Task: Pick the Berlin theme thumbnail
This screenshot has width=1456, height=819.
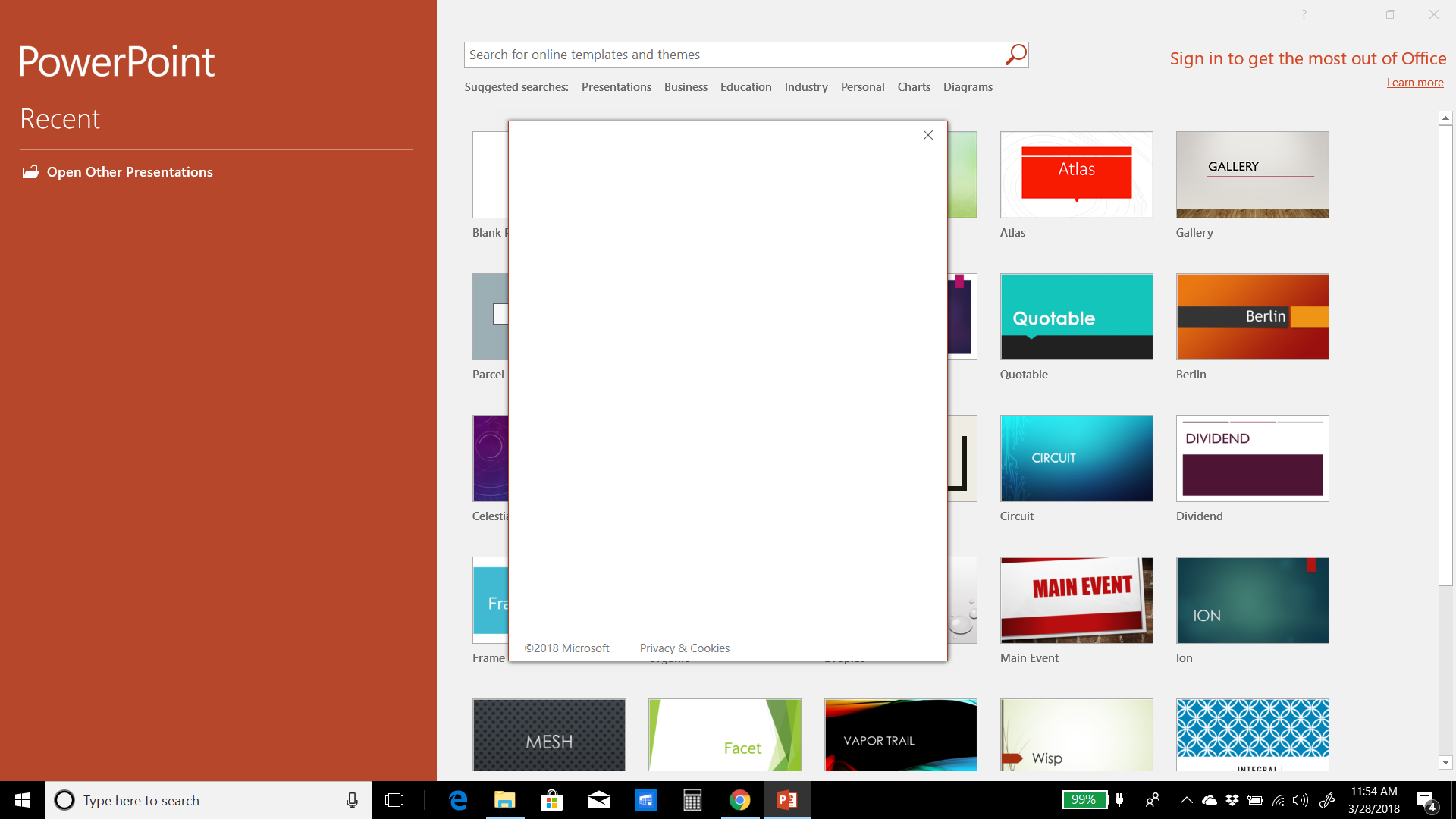Action: (1252, 316)
